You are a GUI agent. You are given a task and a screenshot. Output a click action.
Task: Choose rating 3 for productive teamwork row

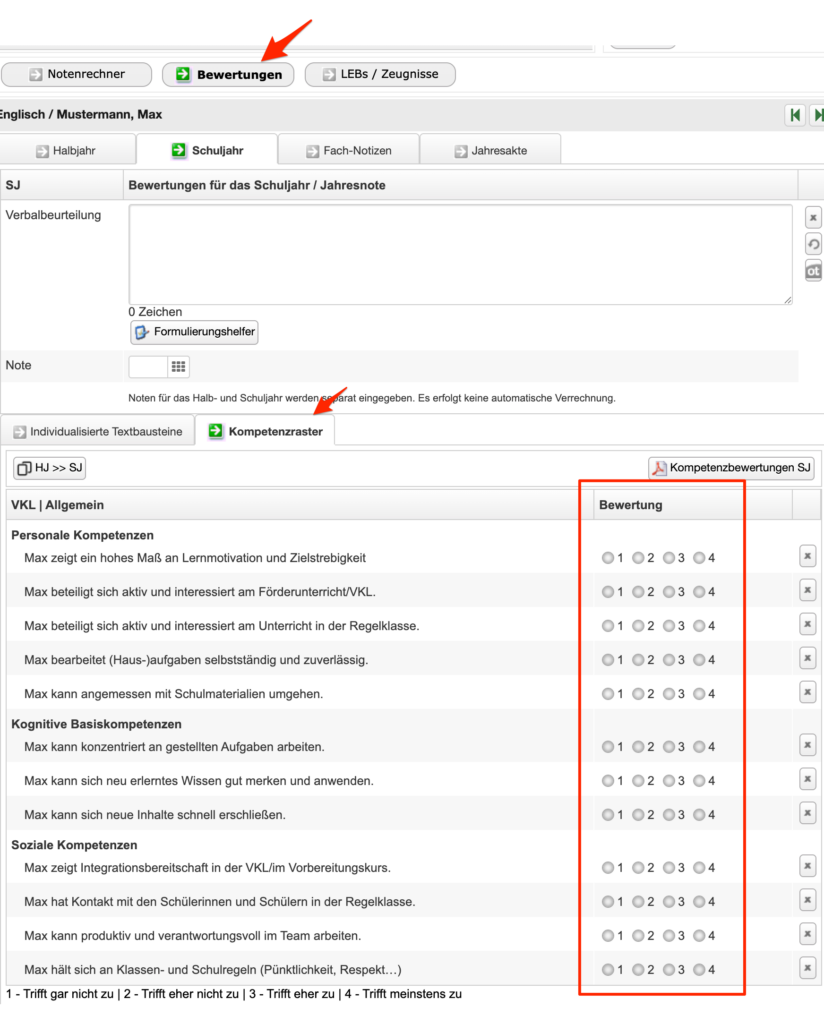point(668,936)
